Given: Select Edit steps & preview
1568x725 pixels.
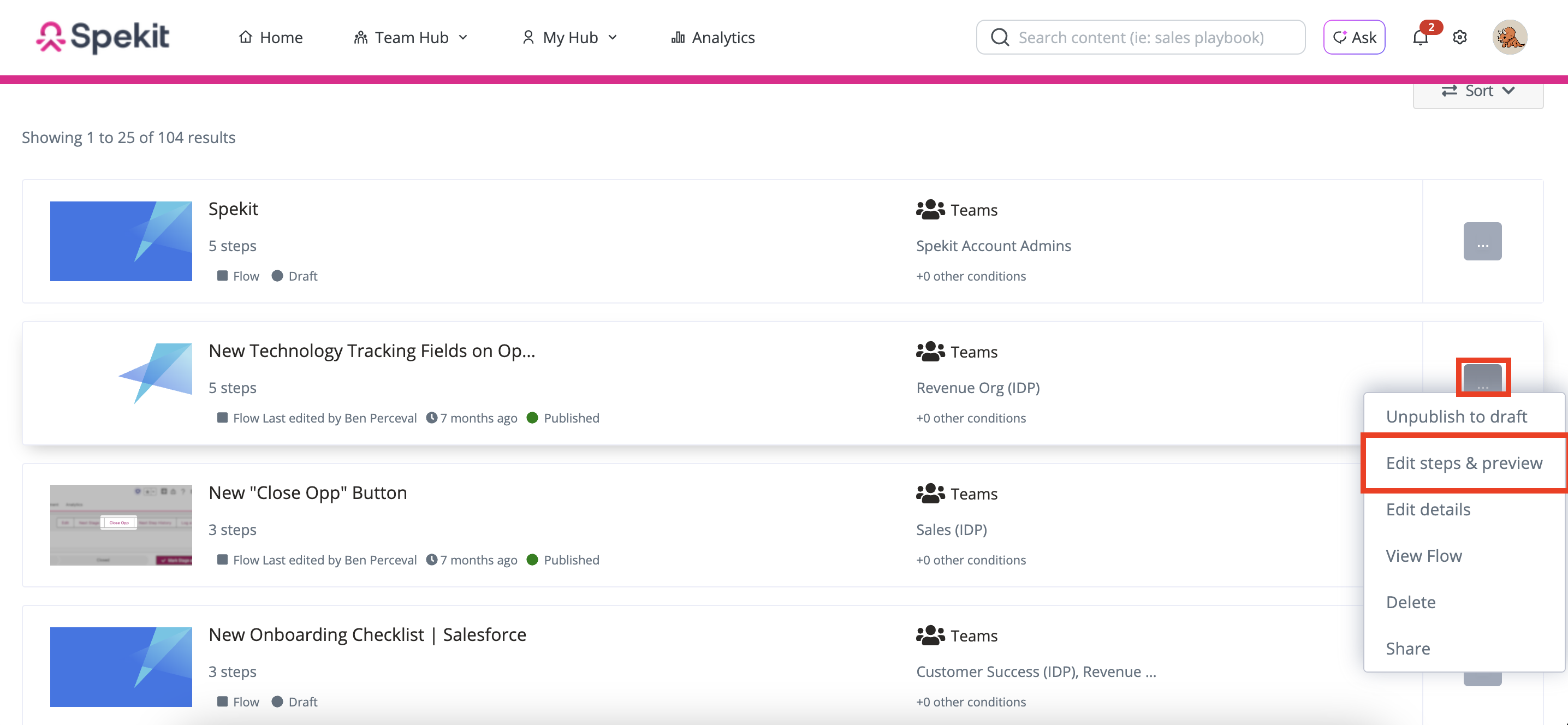Looking at the screenshot, I should pyautogui.click(x=1464, y=462).
